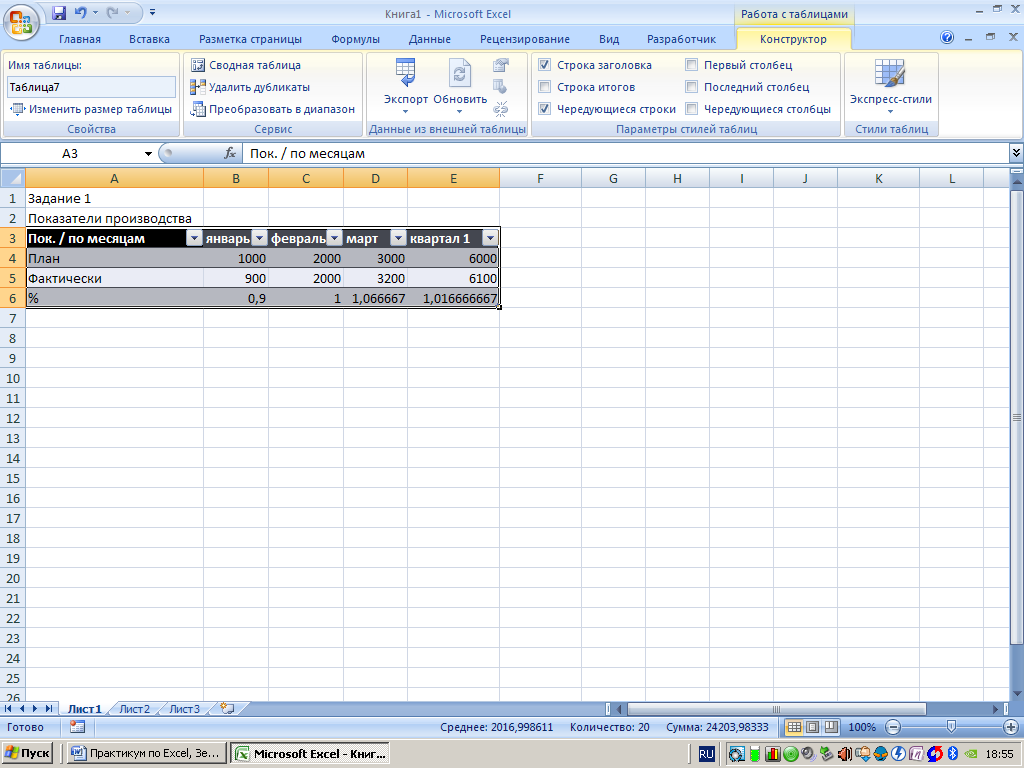Image resolution: width=1024 pixels, height=768 pixels.
Task: Open filter dropdown for февраль column
Action: [x=334, y=238]
